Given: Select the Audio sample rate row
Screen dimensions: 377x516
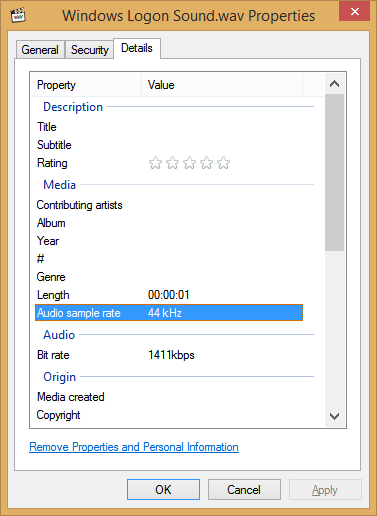Looking at the screenshot, I should coord(169,313).
